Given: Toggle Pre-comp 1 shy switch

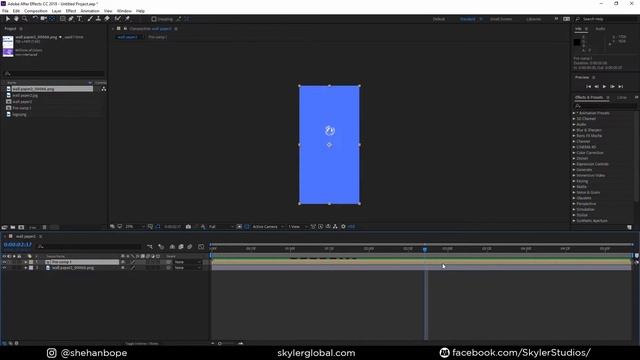Looking at the screenshot, I should (x=123, y=262).
